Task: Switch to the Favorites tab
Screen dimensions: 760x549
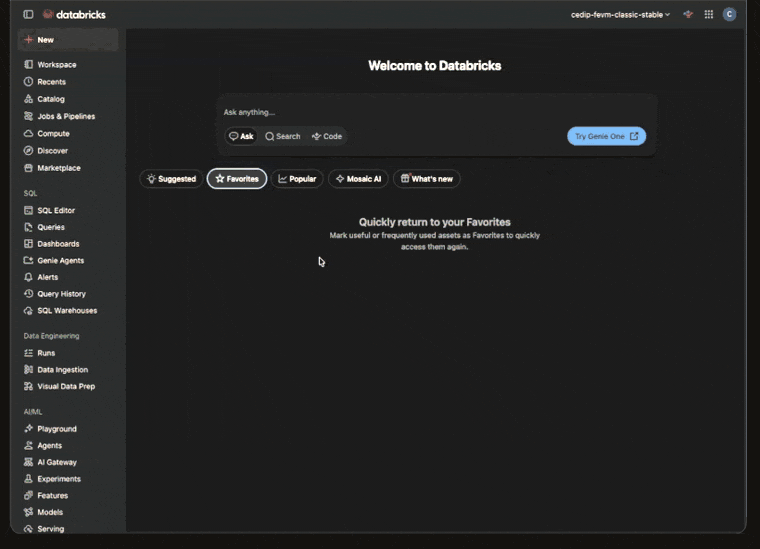Action: click(x=237, y=179)
